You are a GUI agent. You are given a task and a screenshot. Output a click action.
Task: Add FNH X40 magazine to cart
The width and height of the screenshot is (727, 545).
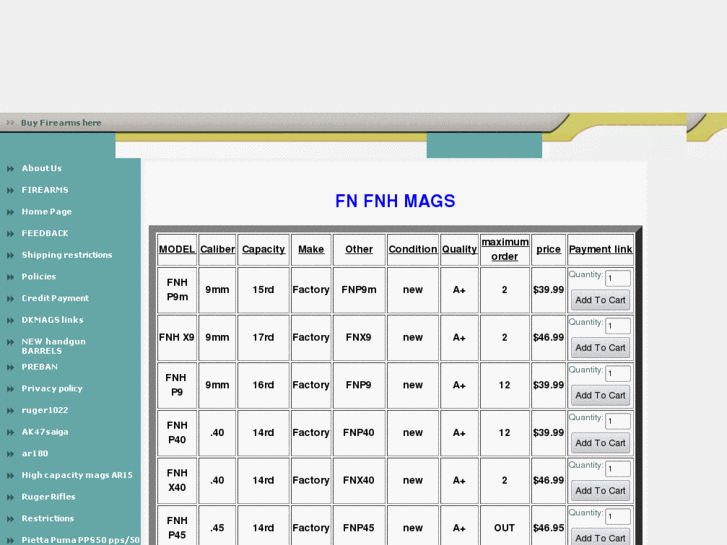[600, 491]
